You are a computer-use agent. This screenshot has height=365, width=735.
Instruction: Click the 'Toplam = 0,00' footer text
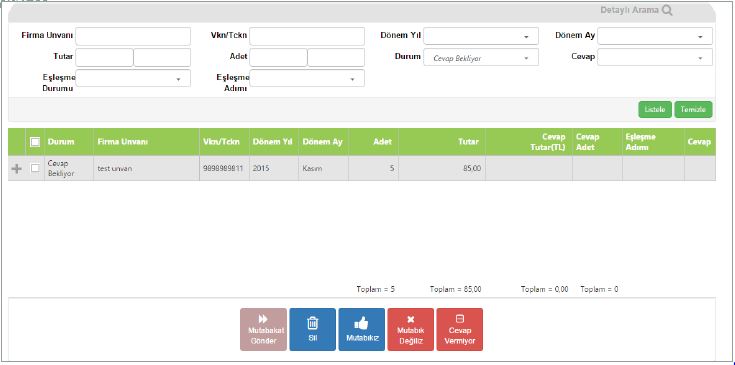pos(545,290)
